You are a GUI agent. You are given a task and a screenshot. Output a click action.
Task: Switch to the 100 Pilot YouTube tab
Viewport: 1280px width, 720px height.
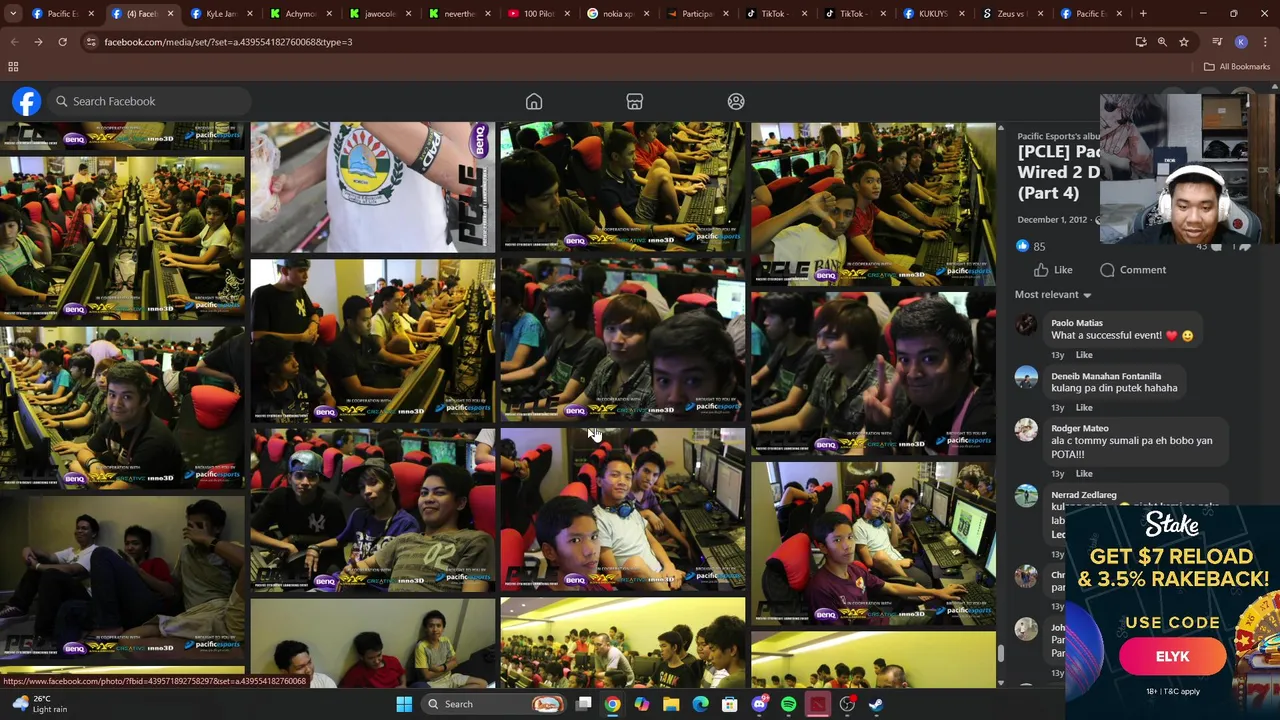[x=538, y=14]
